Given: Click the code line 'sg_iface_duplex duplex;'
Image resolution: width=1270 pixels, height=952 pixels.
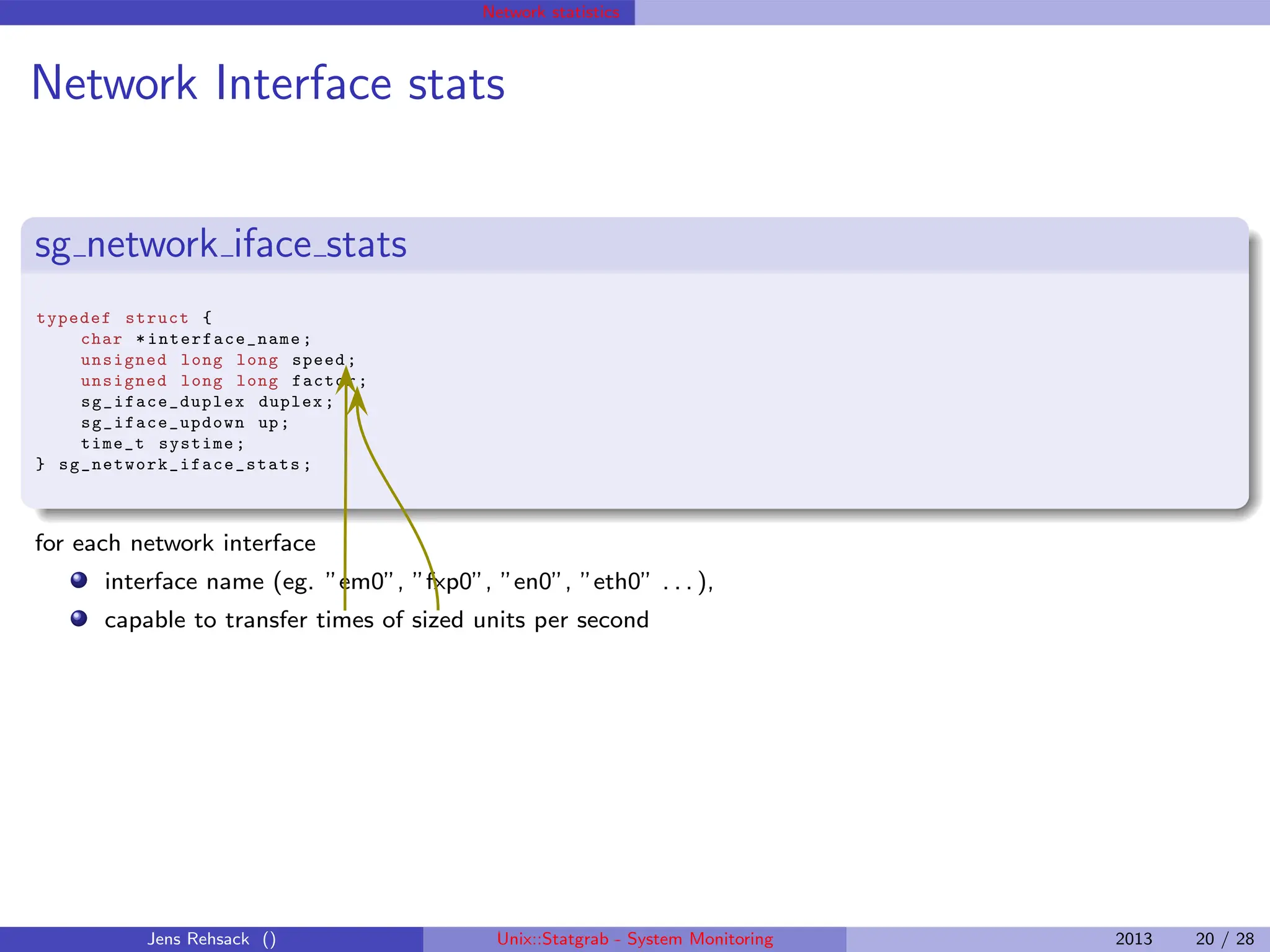Looking at the screenshot, I should (207, 402).
